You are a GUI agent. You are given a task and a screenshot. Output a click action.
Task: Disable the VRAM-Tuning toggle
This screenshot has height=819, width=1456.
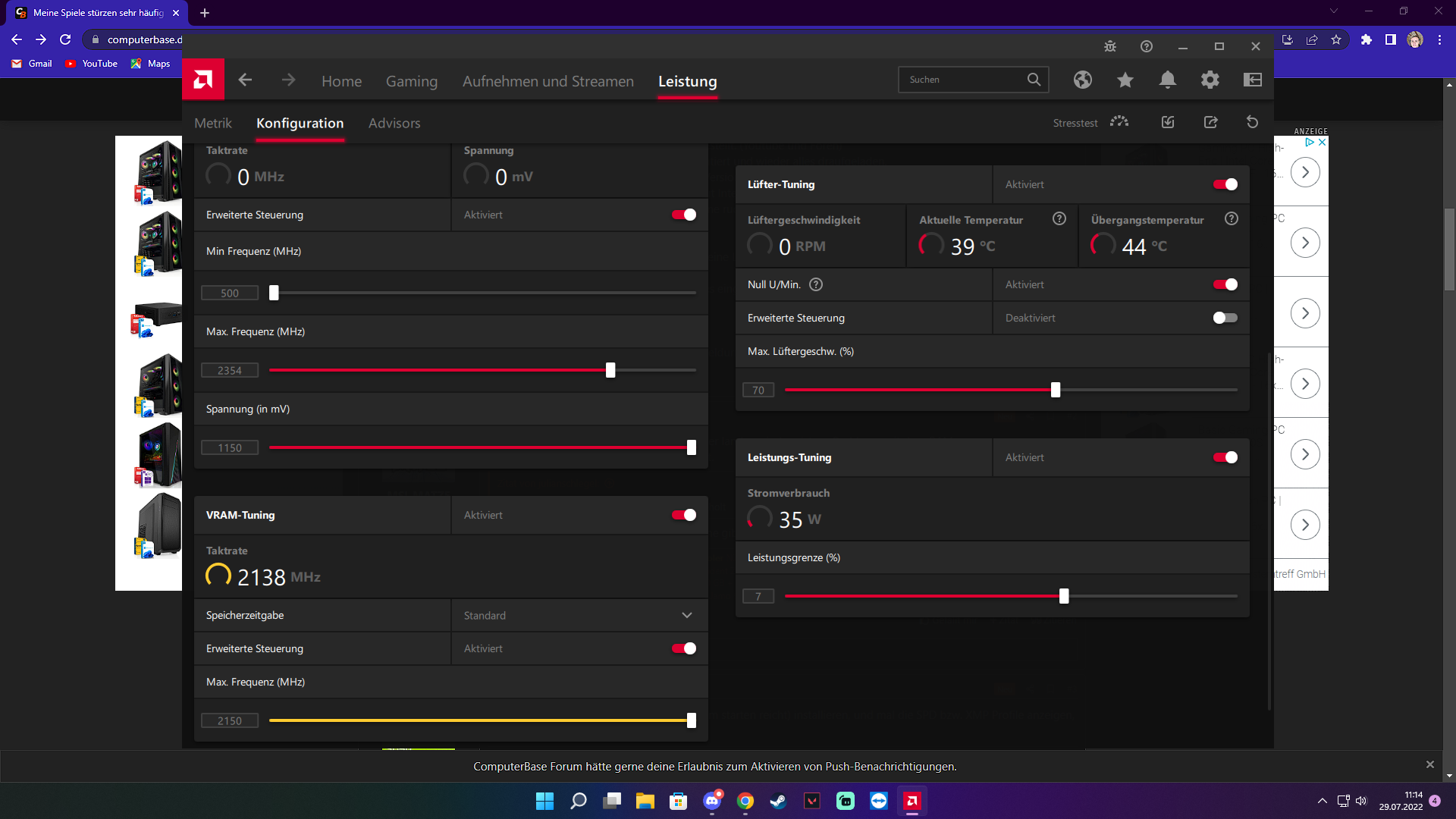coord(683,515)
